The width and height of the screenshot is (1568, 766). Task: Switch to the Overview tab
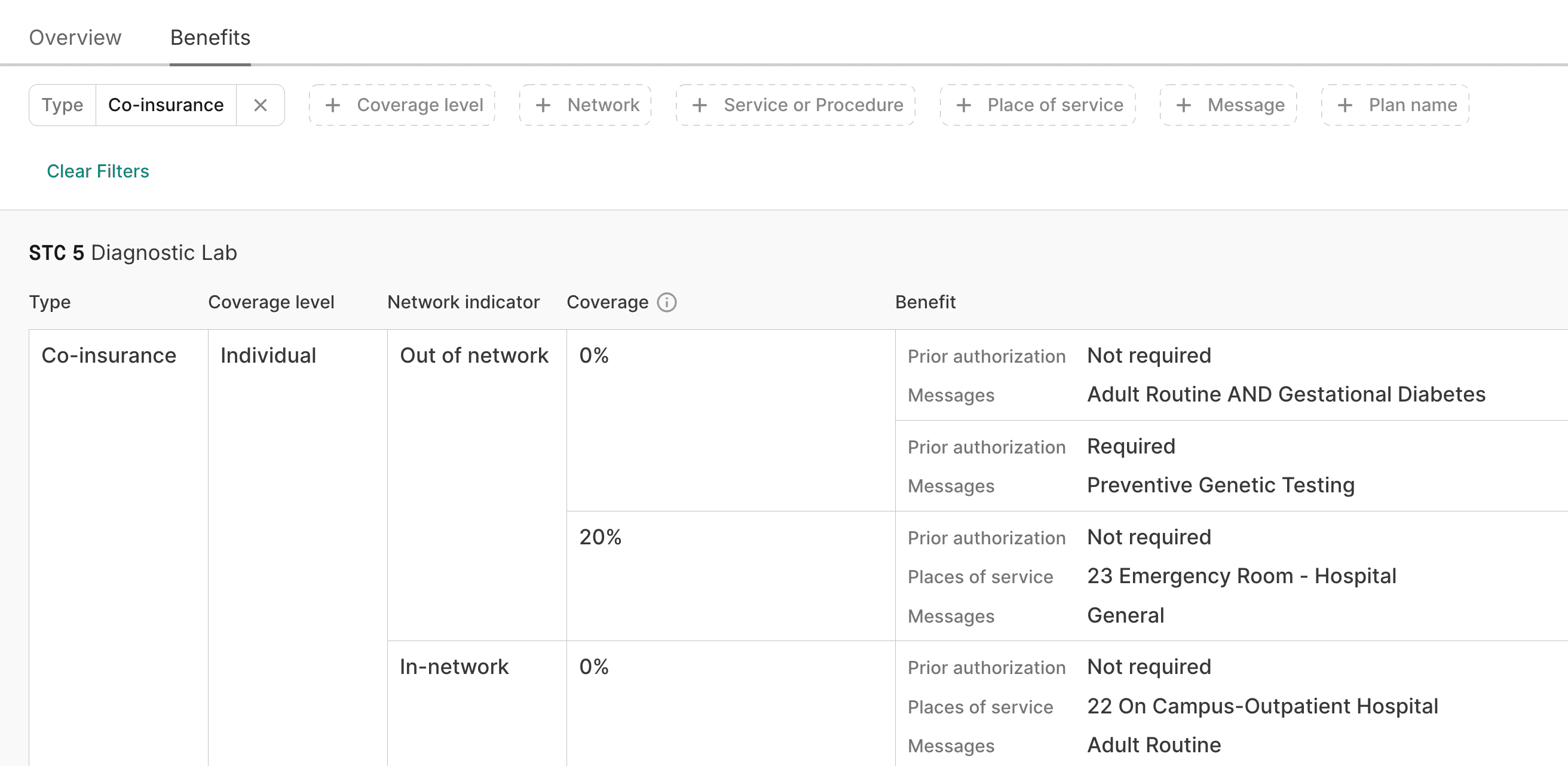click(76, 37)
